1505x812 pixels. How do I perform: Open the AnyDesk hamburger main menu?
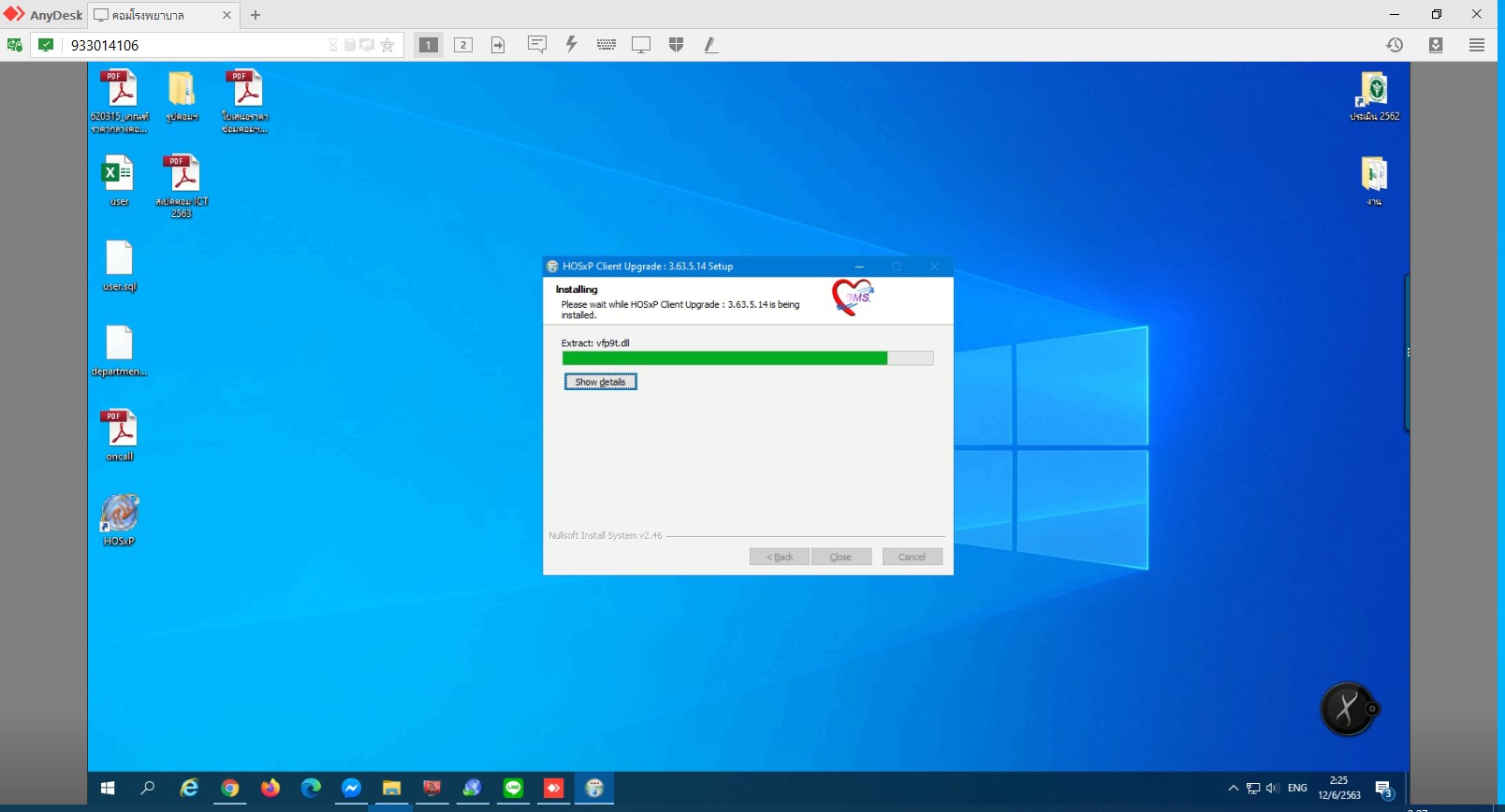(1477, 45)
